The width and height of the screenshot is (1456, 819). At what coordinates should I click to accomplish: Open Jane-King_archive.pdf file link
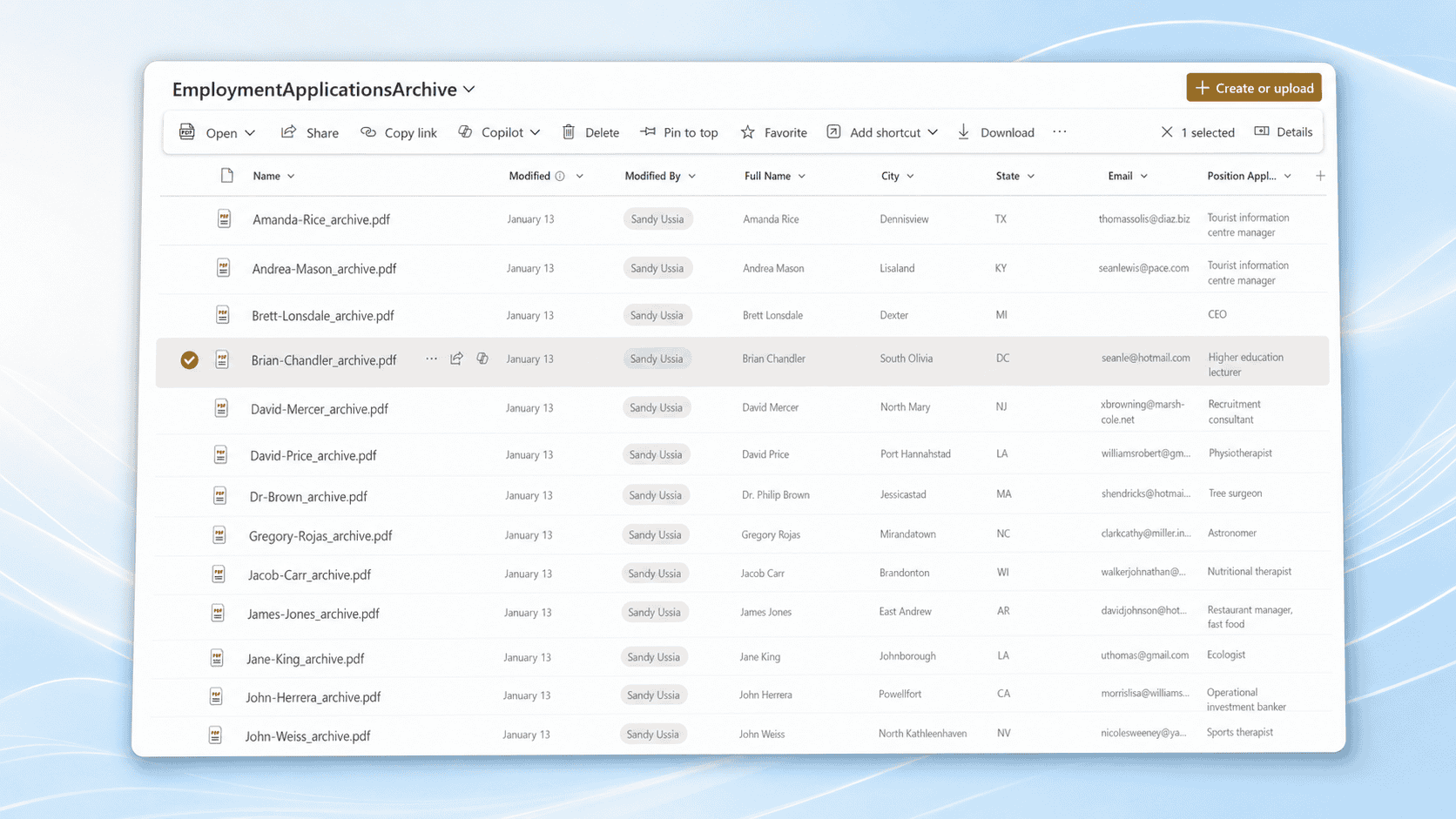(306, 659)
